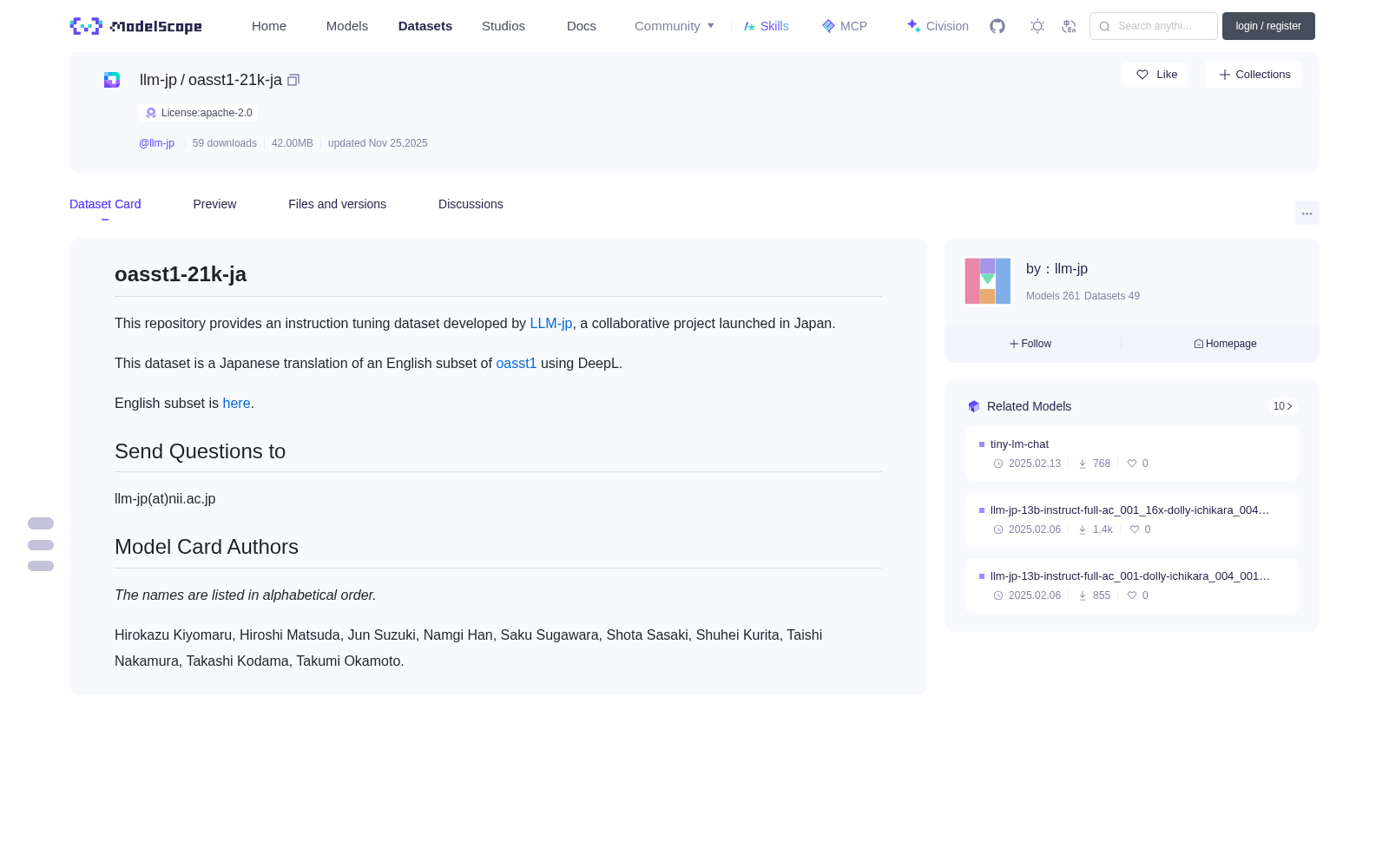Click the download icon beside 855
This screenshot has width=1389, height=868.
point(1083,595)
